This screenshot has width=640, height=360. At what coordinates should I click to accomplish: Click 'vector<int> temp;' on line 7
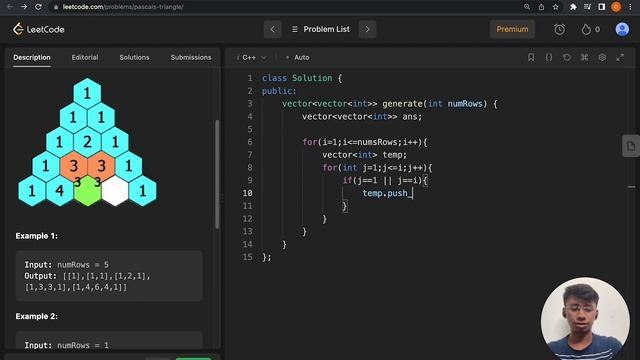pyautogui.click(x=364, y=155)
